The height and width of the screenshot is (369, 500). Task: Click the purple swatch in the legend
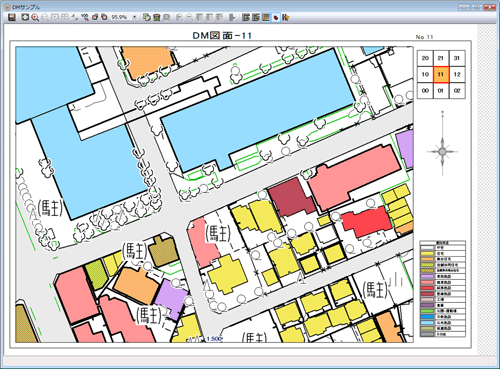(427, 276)
